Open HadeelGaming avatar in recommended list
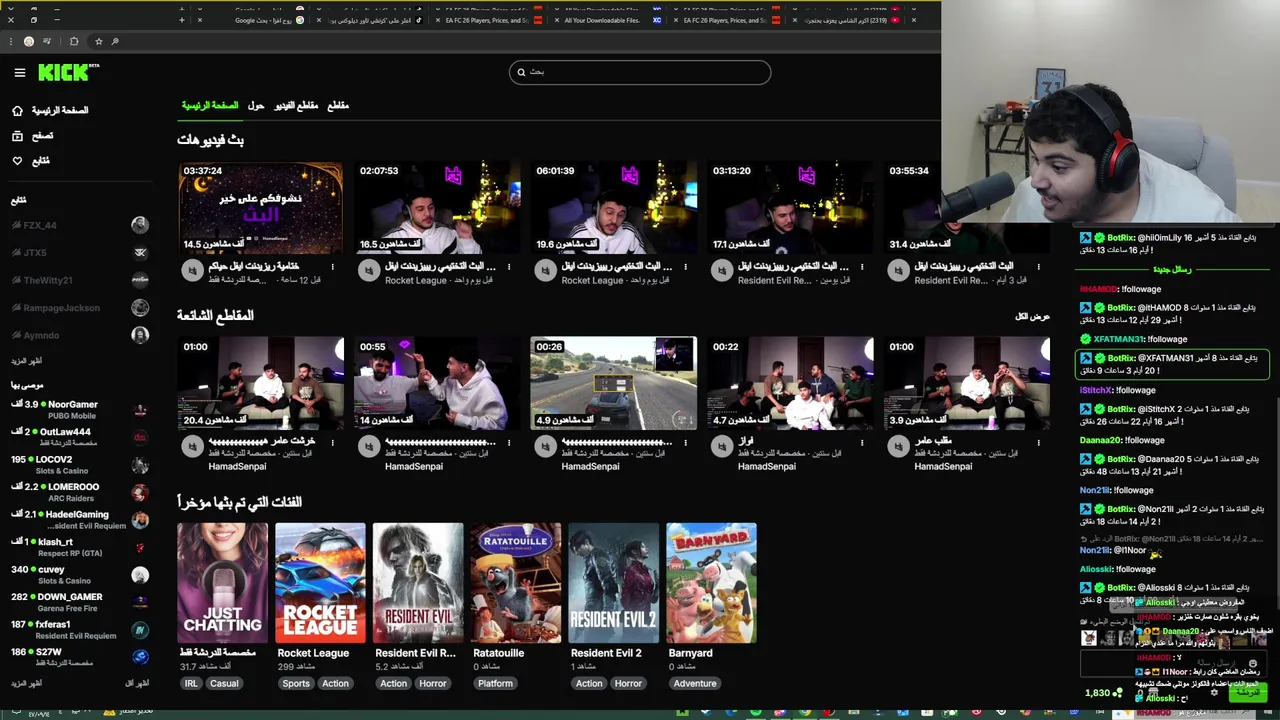The width and height of the screenshot is (1280, 720). [140, 519]
